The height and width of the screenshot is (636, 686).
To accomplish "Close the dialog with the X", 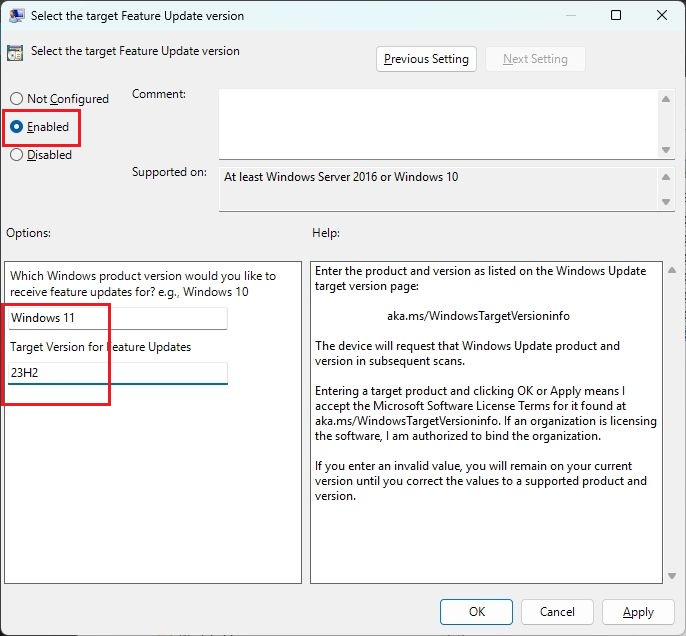I will coord(662,15).
